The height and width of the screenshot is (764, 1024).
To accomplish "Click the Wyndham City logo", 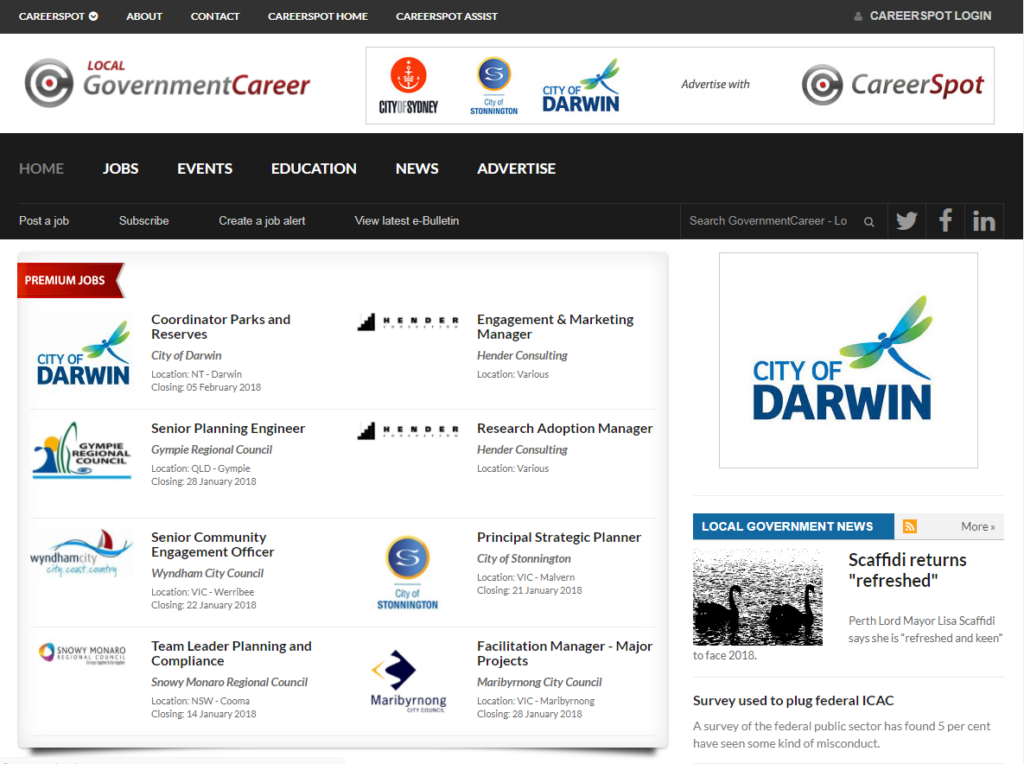I will [82, 553].
